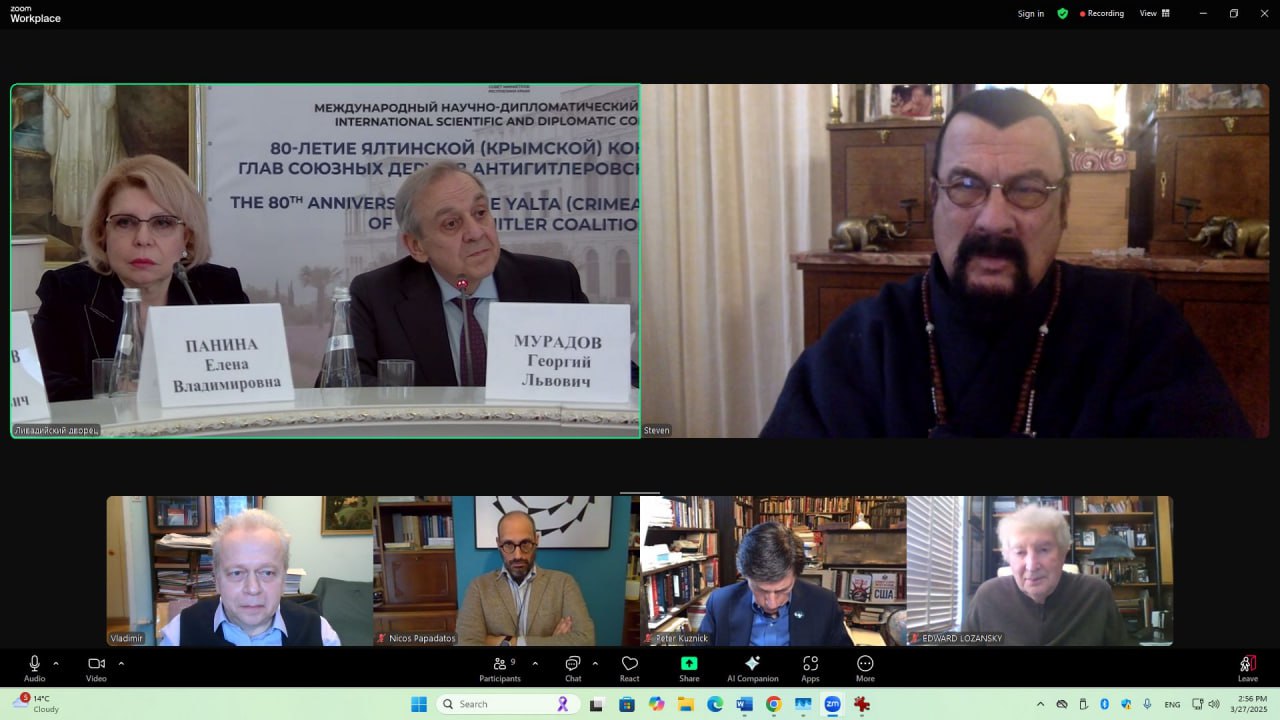Open the React emoji reactions
The width and height of the screenshot is (1280, 720).
click(x=629, y=667)
